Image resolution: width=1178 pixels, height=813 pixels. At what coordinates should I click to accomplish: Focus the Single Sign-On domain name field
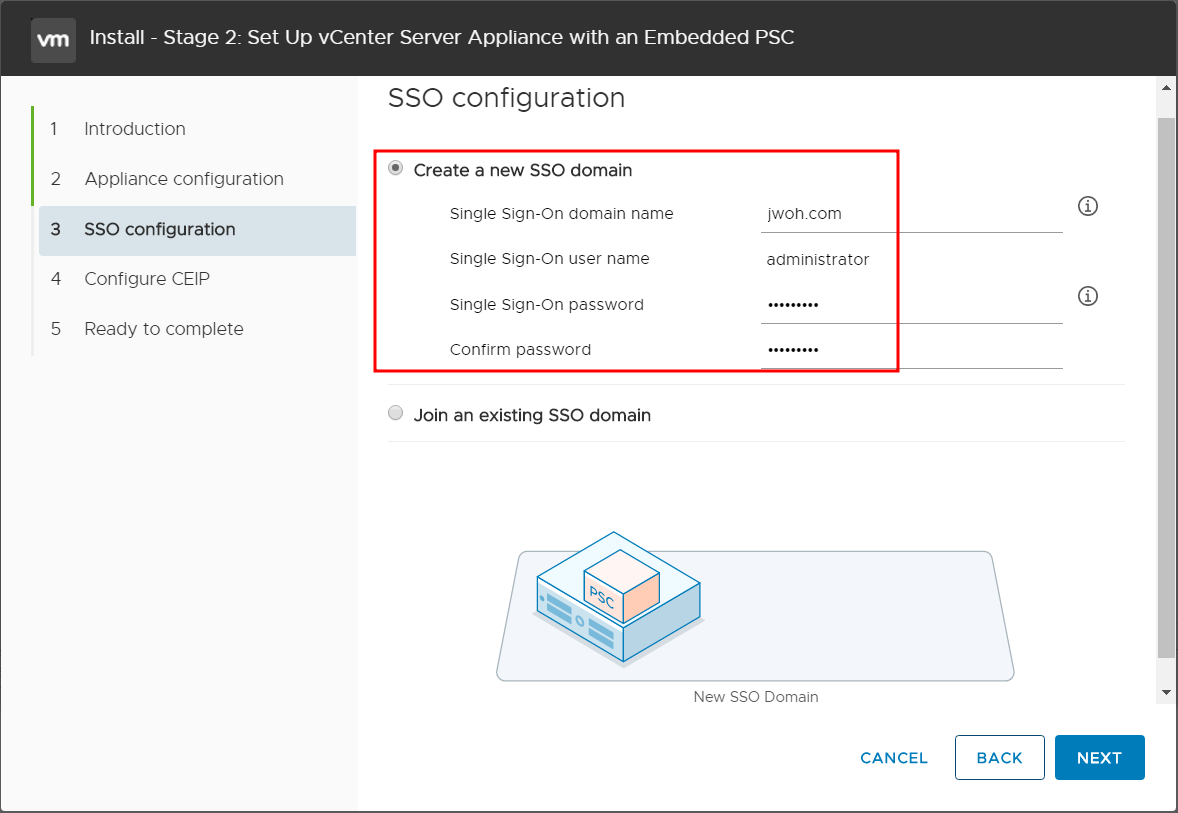point(911,214)
